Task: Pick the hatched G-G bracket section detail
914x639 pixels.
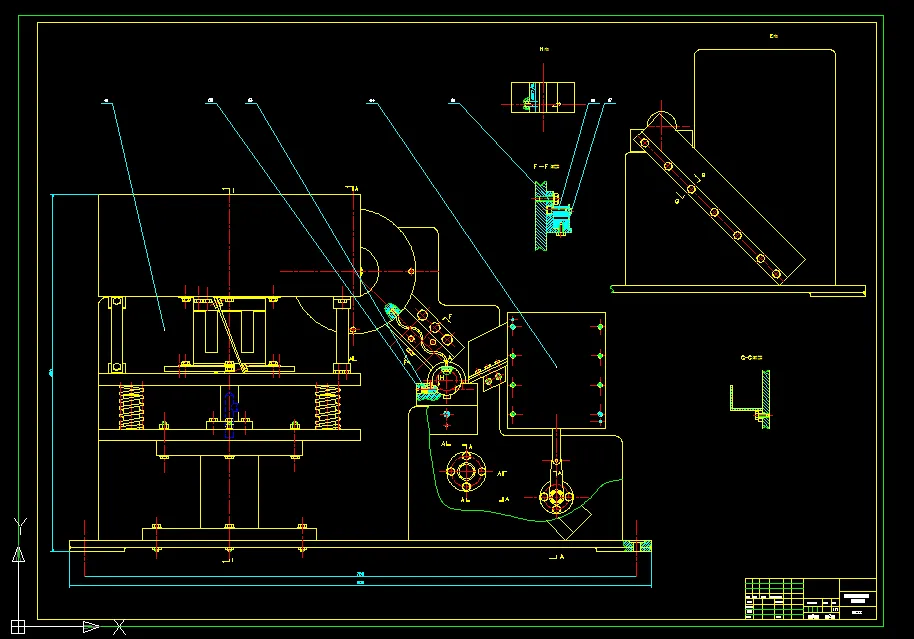Action: point(751,399)
